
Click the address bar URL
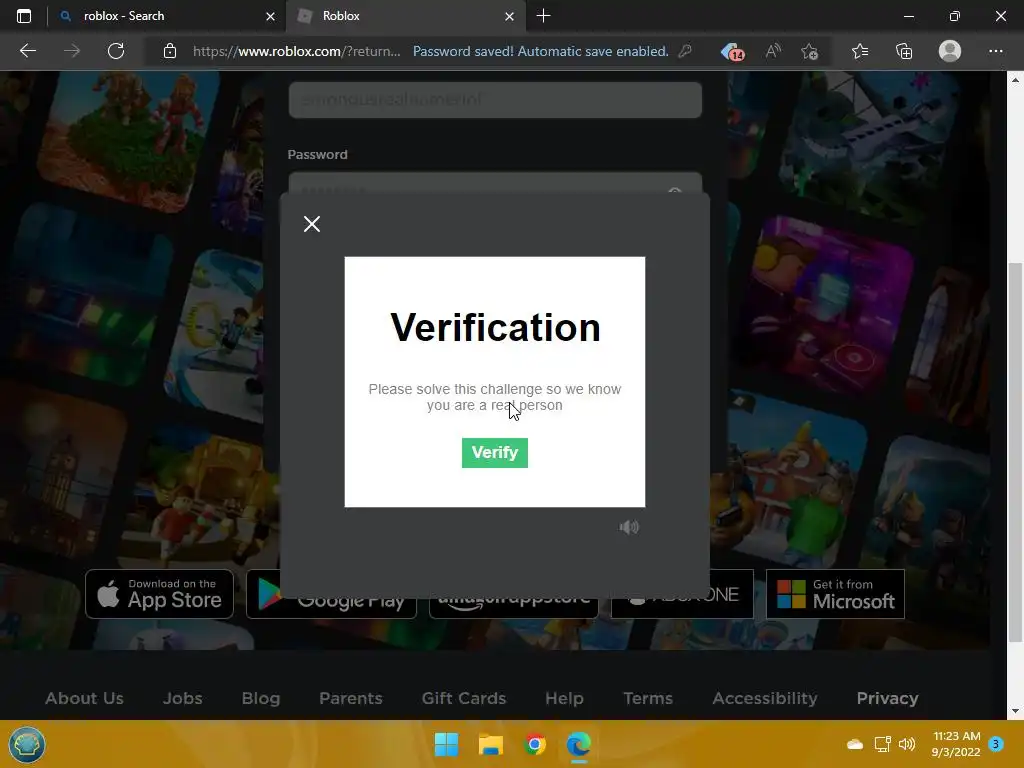297,51
